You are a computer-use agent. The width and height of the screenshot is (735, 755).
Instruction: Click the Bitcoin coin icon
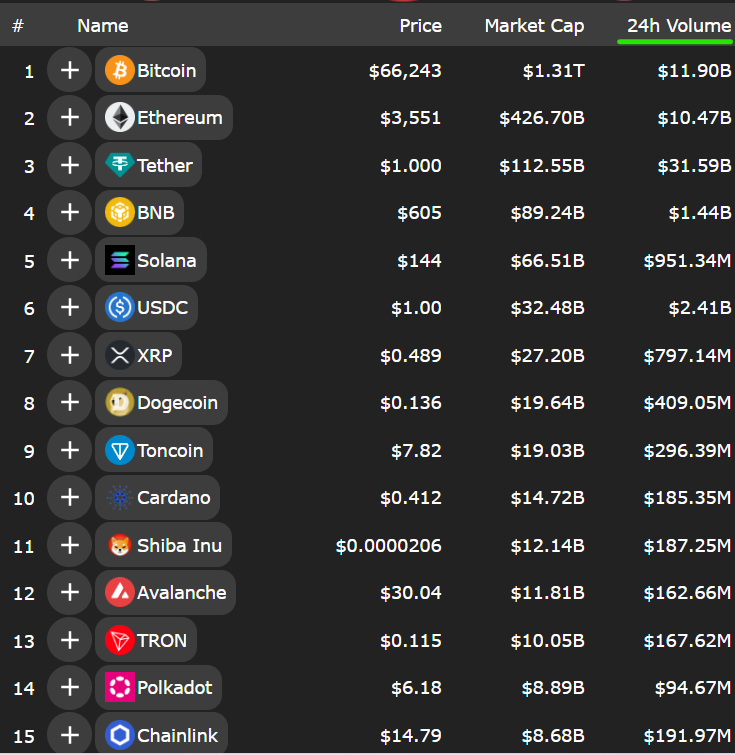pos(119,70)
